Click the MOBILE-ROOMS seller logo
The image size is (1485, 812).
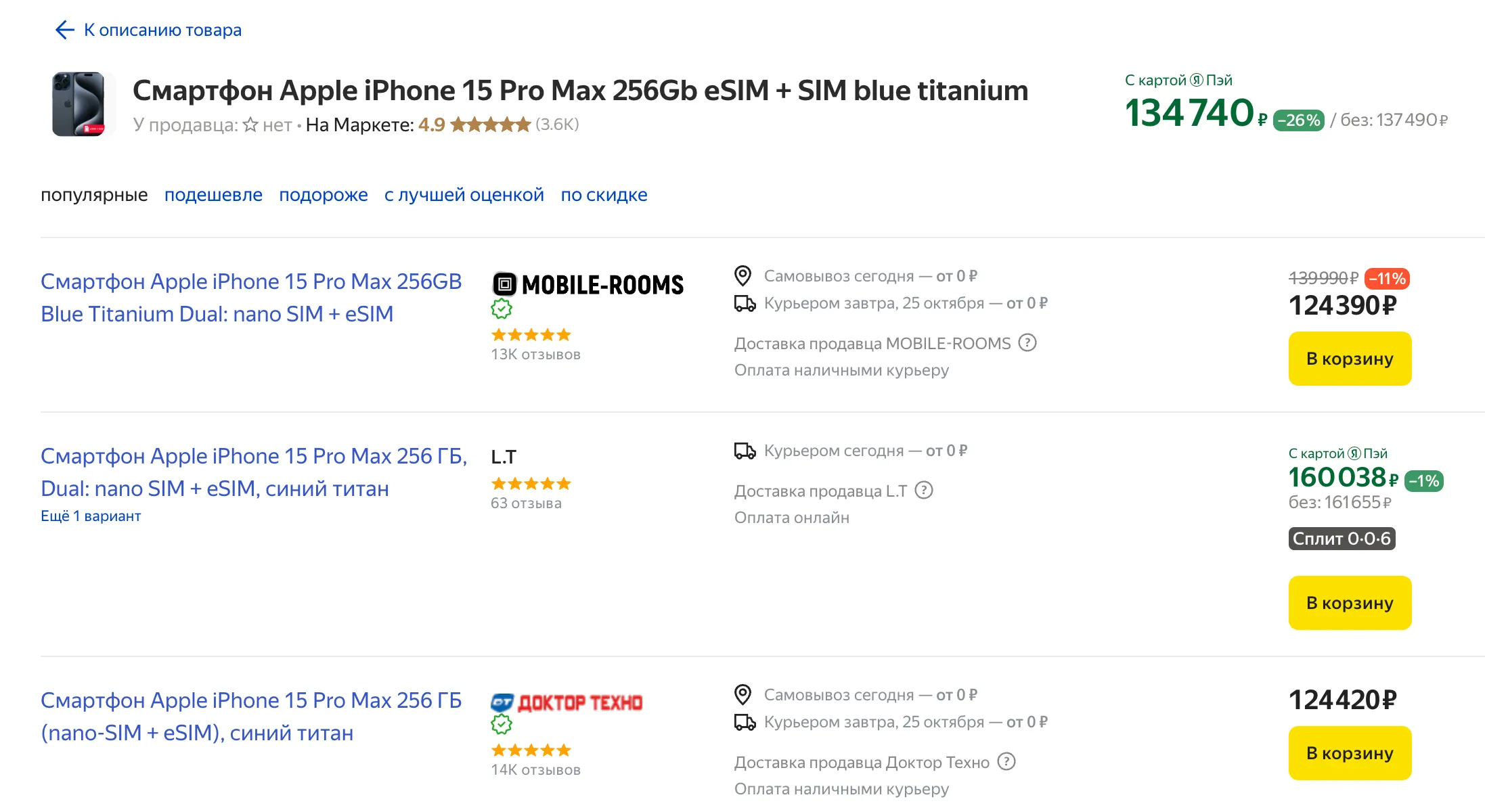click(x=588, y=285)
